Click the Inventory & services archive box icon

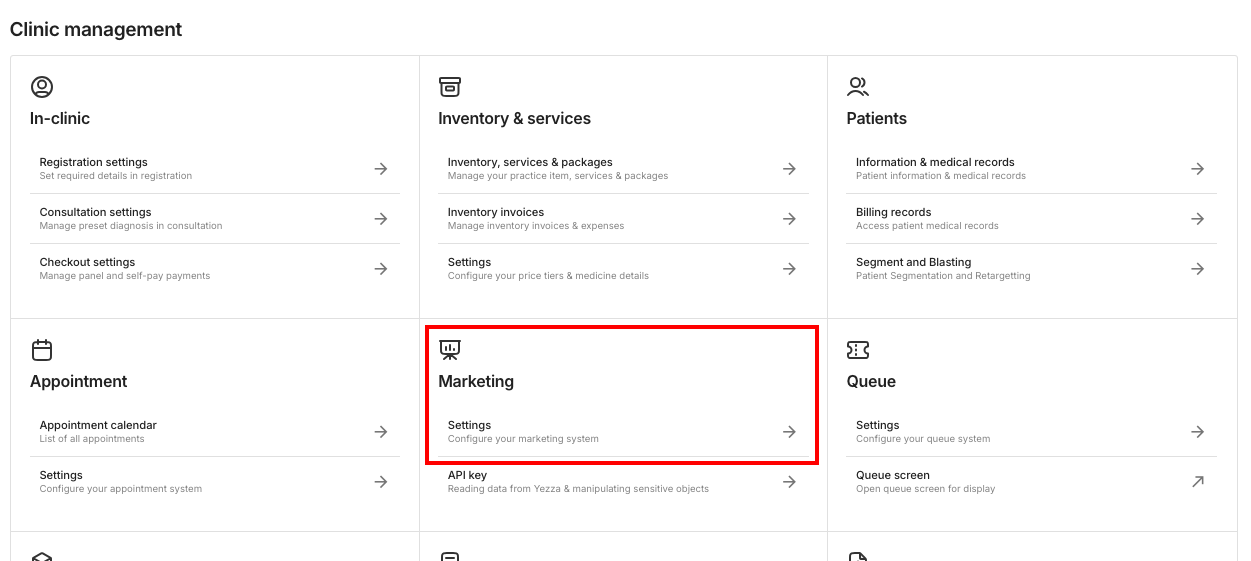point(450,87)
